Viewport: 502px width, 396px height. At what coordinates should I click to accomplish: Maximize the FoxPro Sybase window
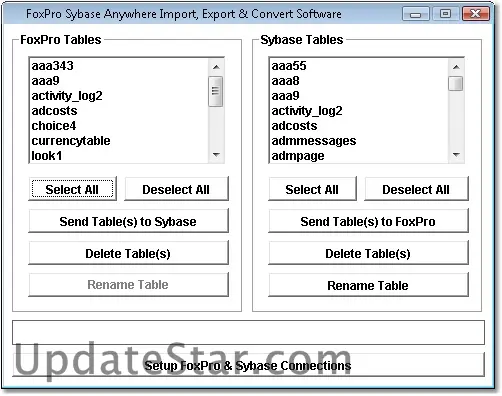(446, 14)
